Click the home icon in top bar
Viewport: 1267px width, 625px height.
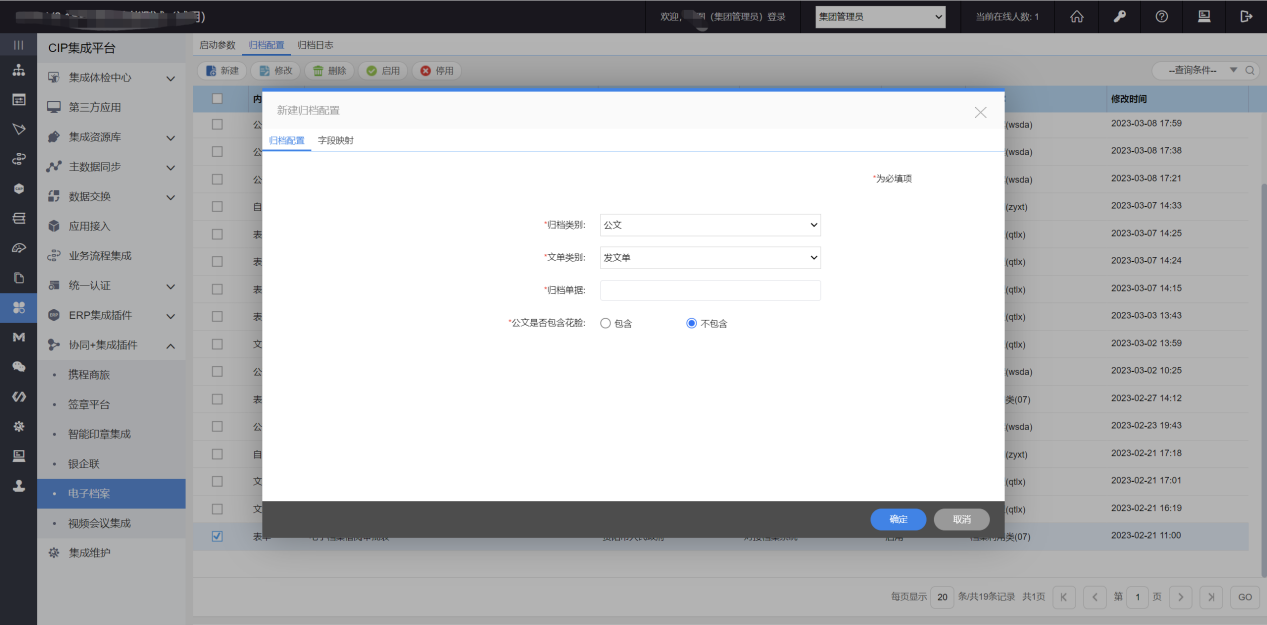[1077, 16]
